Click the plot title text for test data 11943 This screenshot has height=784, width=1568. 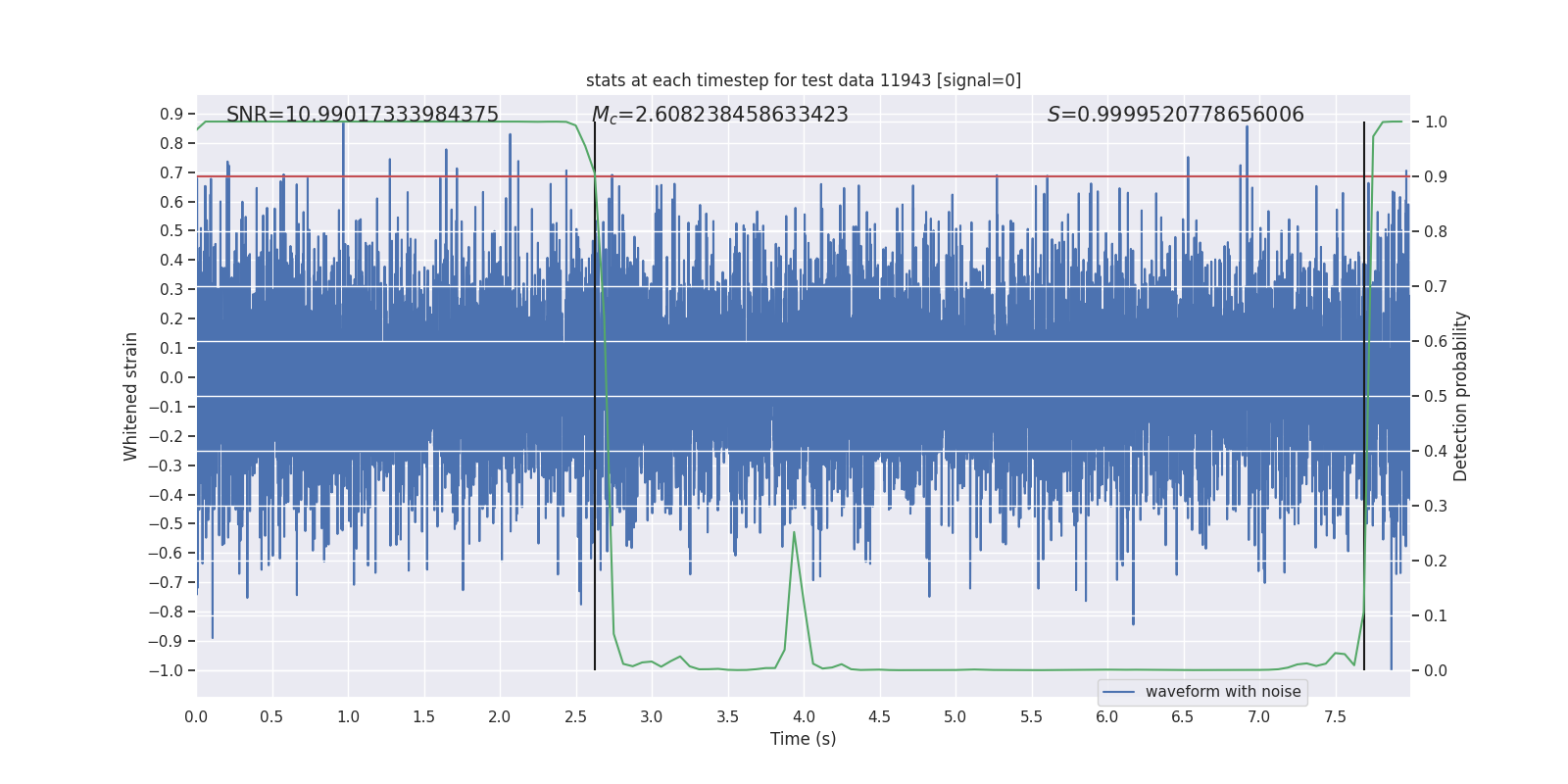pyautogui.click(x=804, y=80)
